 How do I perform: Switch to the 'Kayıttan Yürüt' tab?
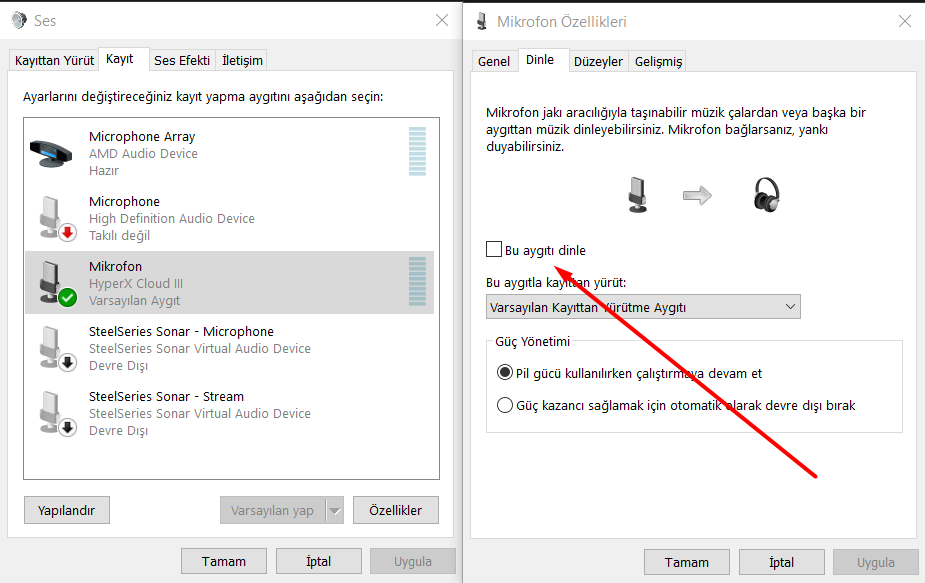pyautogui.click(x=54, y=61)
